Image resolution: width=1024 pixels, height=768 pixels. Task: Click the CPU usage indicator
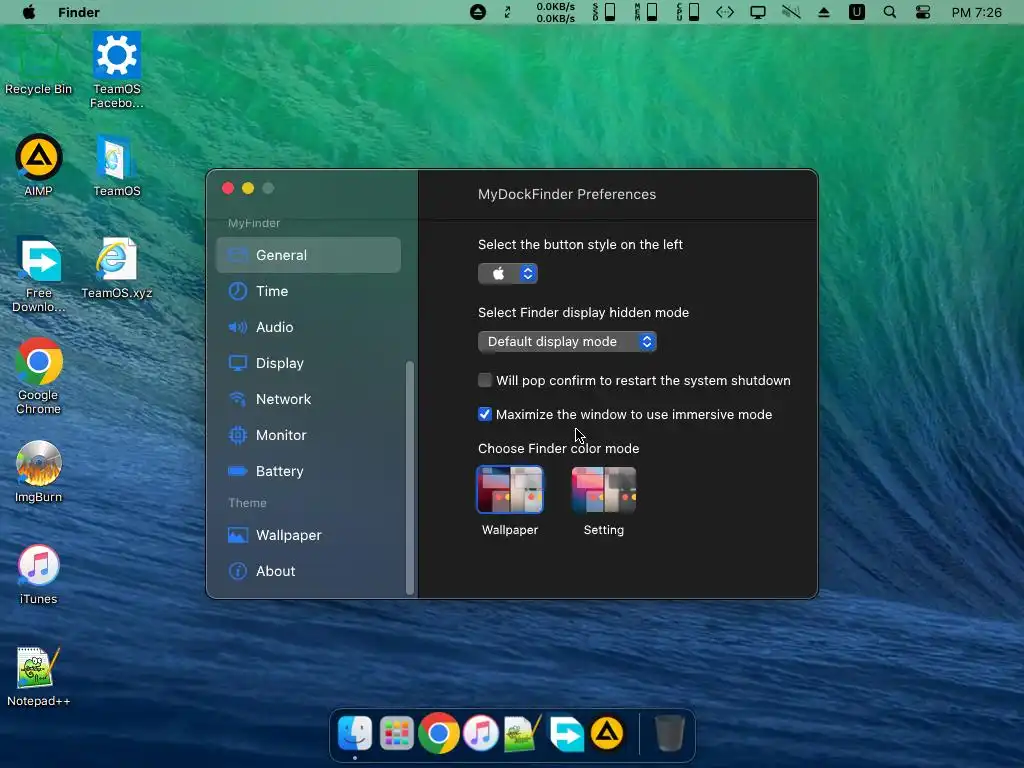tap(688, 12)
